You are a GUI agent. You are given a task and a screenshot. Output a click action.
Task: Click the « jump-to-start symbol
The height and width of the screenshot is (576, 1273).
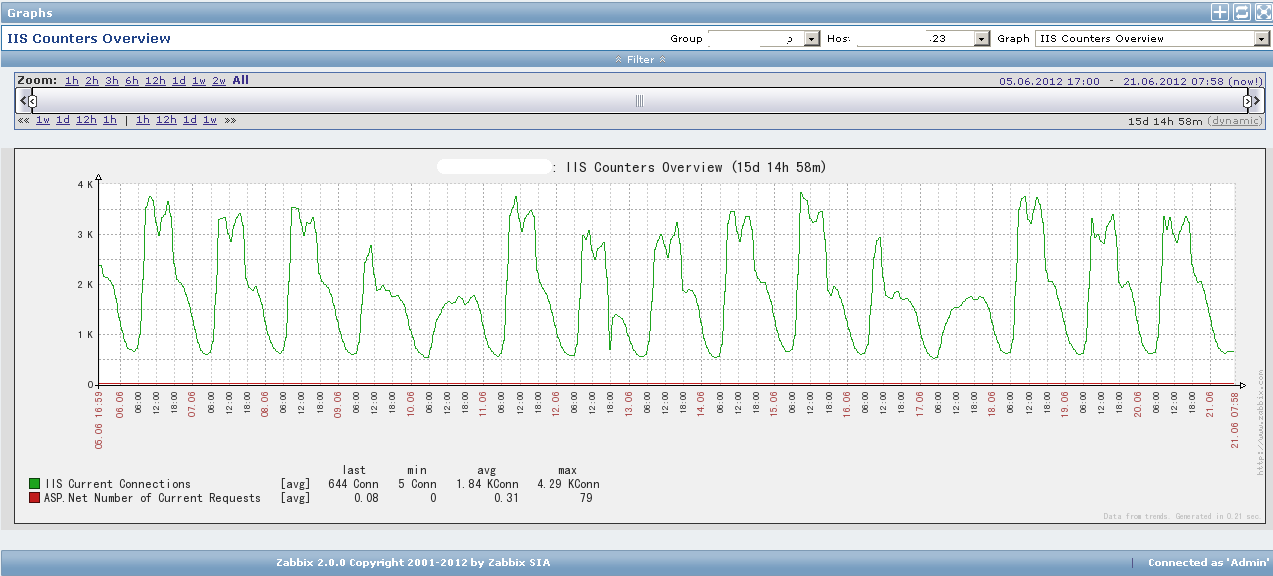click(24, 120)
